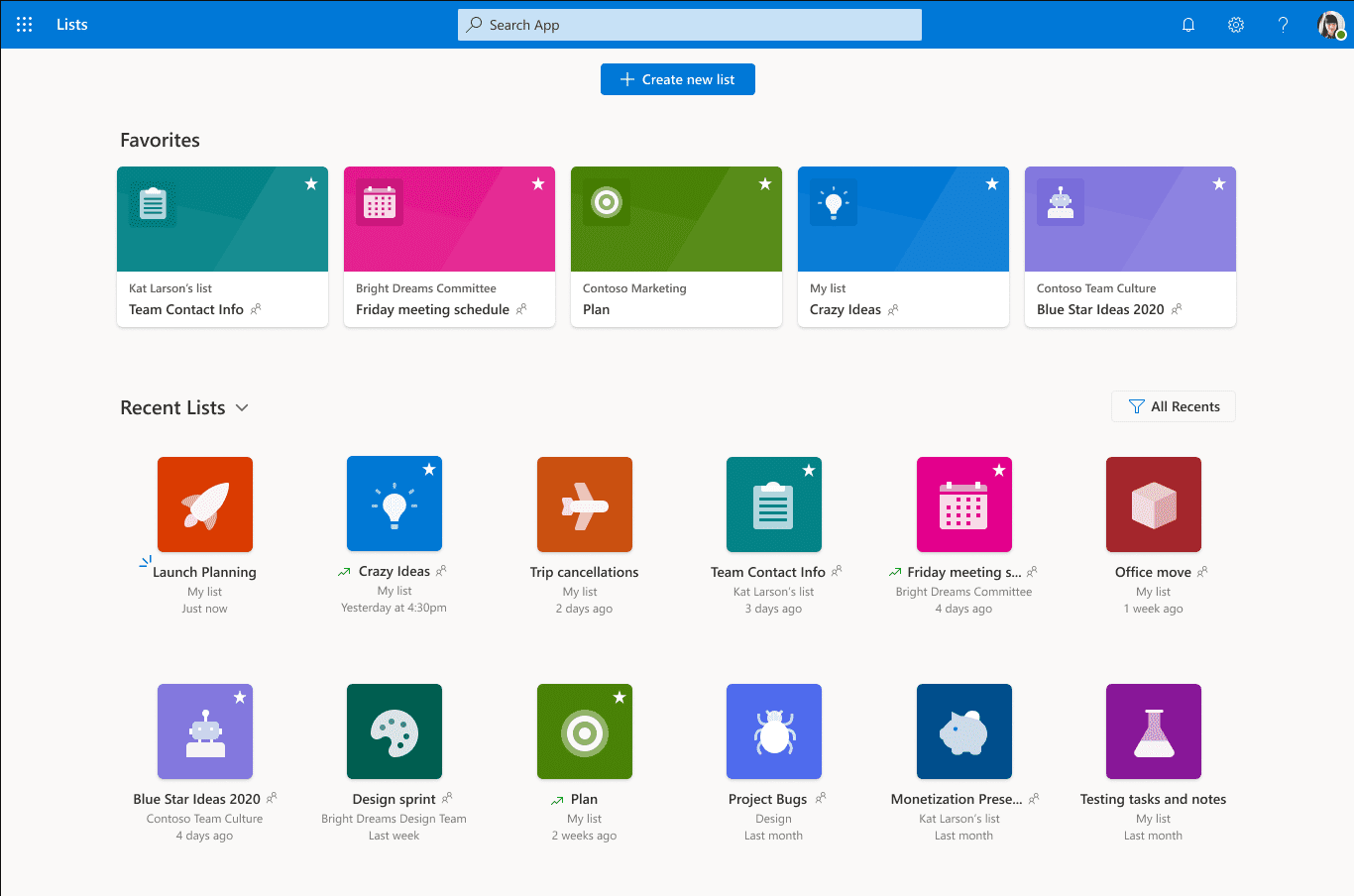Open the Design sprint palette icon
Viewport: 1354px width, 896px height.
pyautogui.click(x=395, y=731)
